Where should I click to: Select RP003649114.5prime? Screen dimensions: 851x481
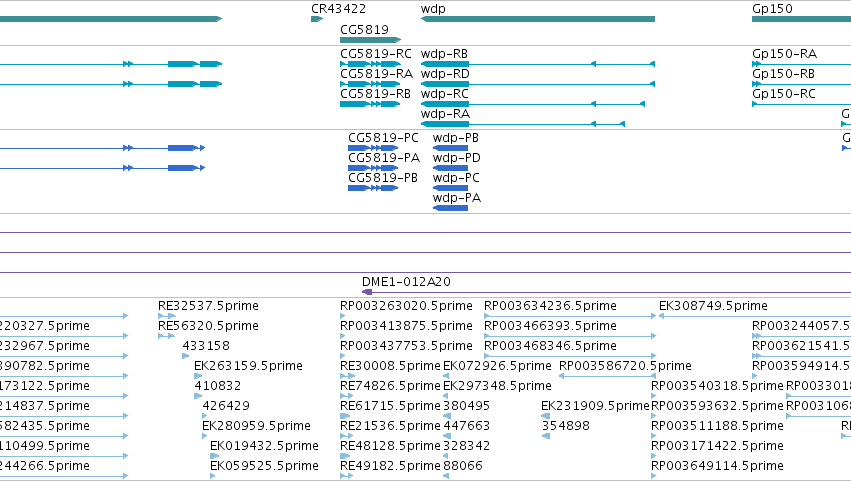coord(717,466)
